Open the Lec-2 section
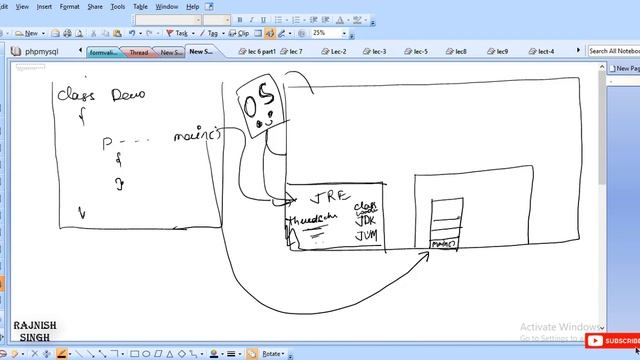 [334, 51]
